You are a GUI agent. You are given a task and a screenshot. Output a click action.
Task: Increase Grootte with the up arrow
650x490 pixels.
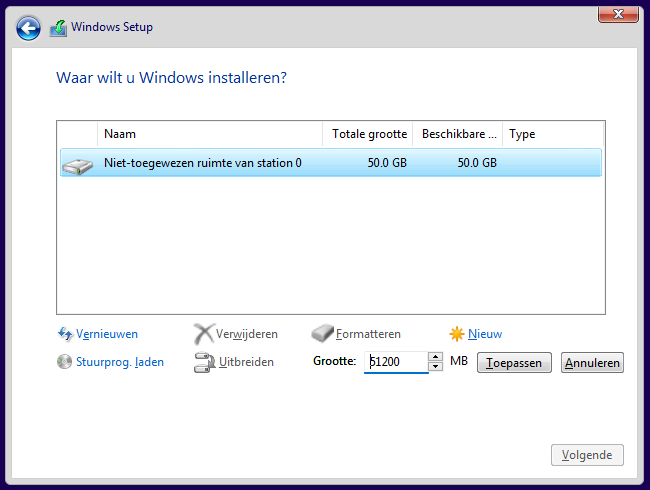(x=435, y=357)
